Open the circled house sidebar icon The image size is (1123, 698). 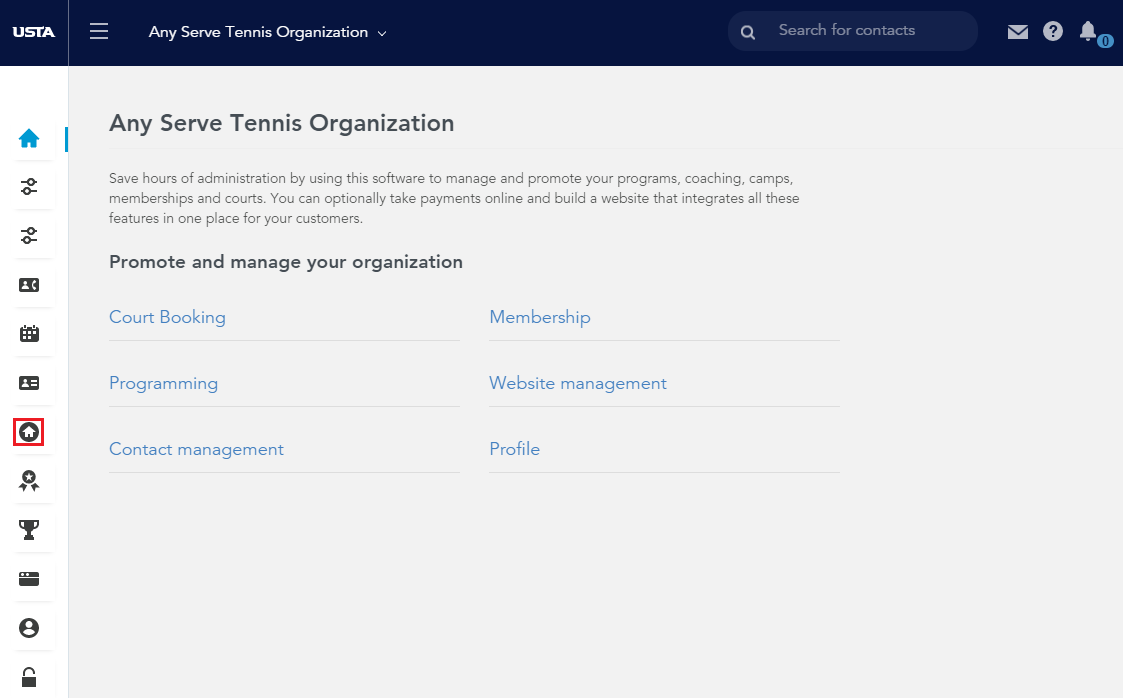tap(29, 432)
